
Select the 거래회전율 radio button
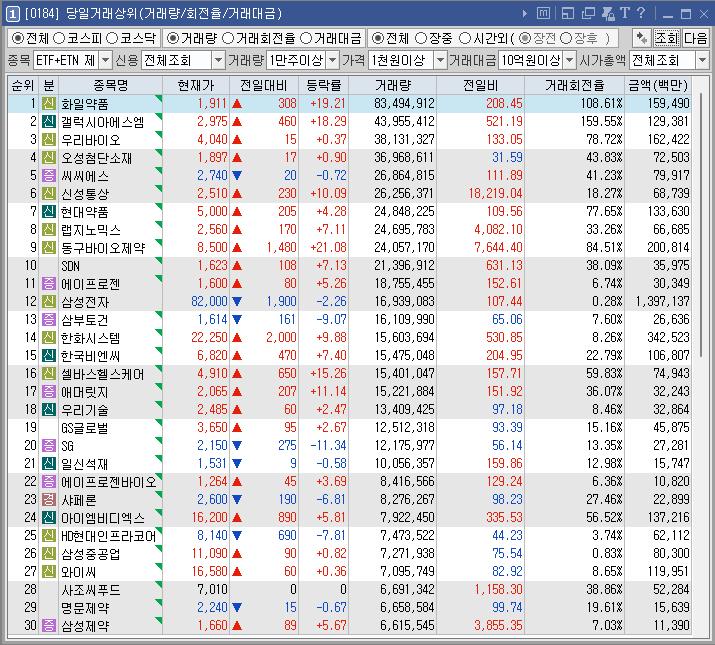(228, 38)
